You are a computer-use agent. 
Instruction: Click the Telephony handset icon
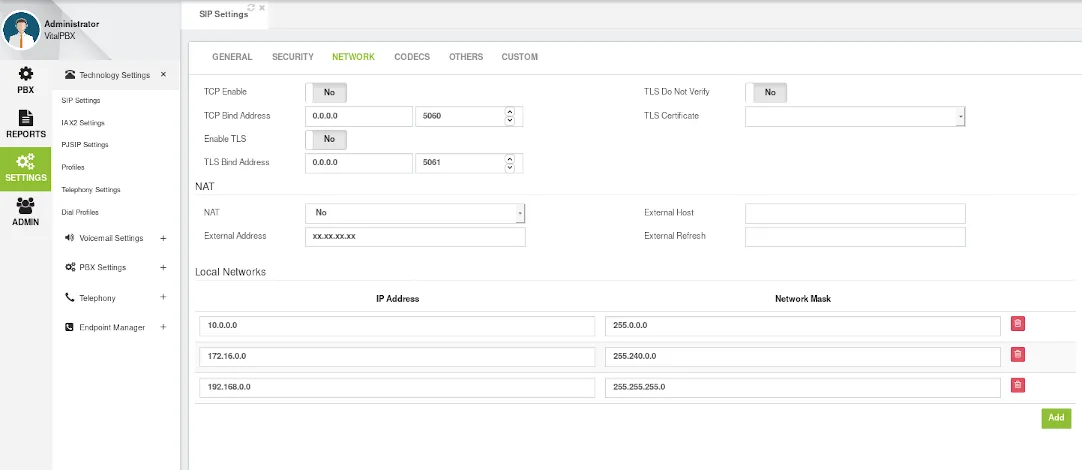click(69, 297)
